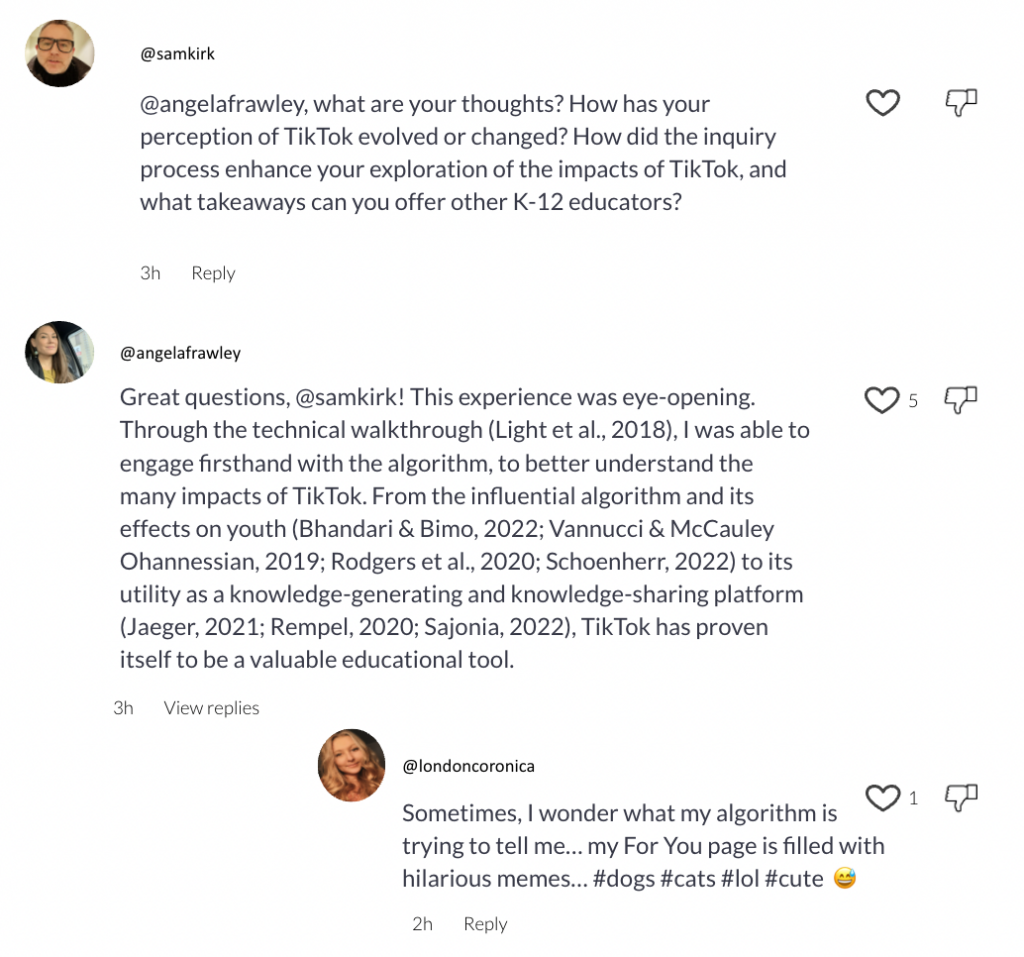Viewport: 1024px width, 957px height.
Task: Dislike the @londoncoronica reply with thumbs-down
Action: coord(961,797)
